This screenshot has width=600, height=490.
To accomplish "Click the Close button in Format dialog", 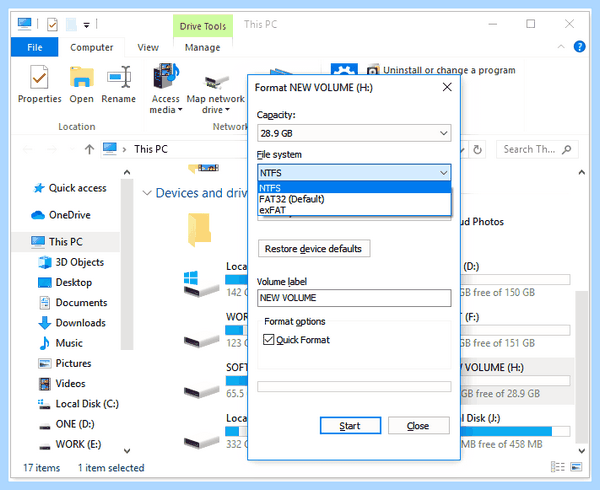I will (x=418, y=426).
